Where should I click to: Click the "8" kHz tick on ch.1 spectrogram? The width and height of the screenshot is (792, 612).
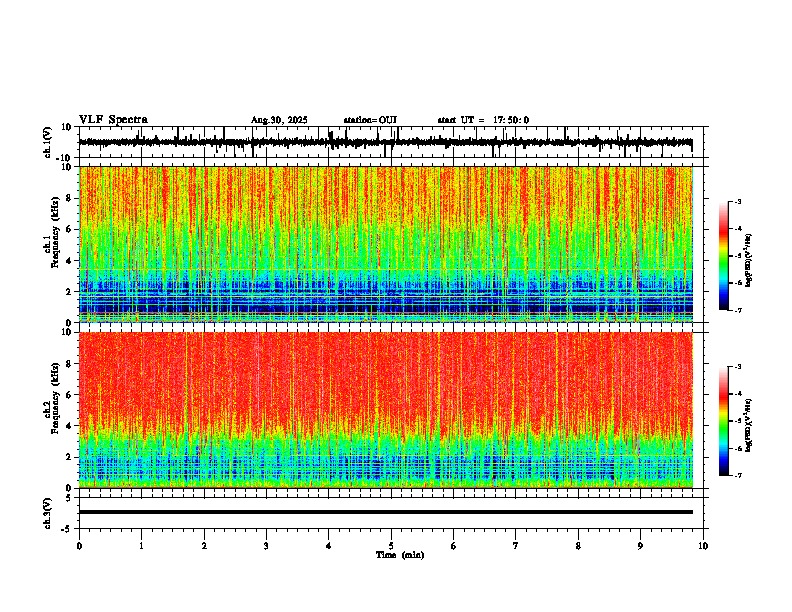[70, 198]
